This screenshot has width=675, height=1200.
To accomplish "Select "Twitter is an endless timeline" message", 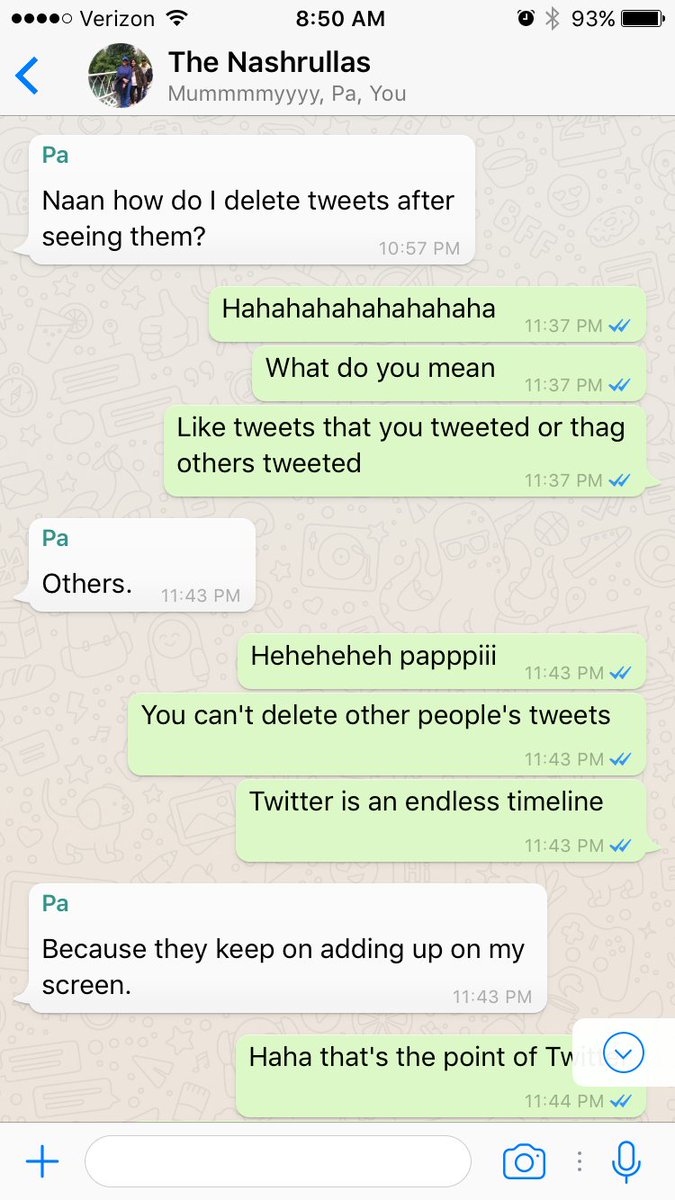I will 441,821.
